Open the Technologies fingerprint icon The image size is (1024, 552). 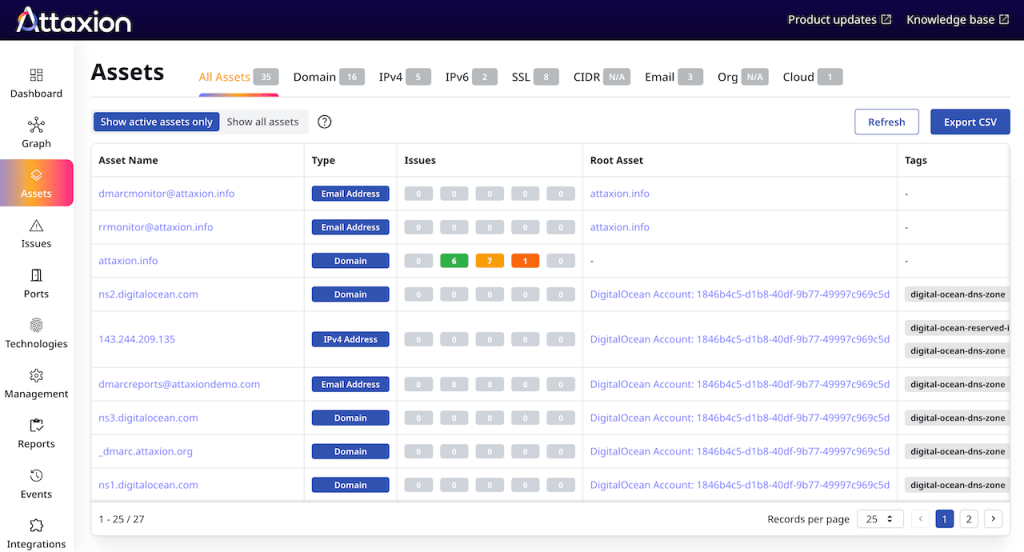[36, 325]
